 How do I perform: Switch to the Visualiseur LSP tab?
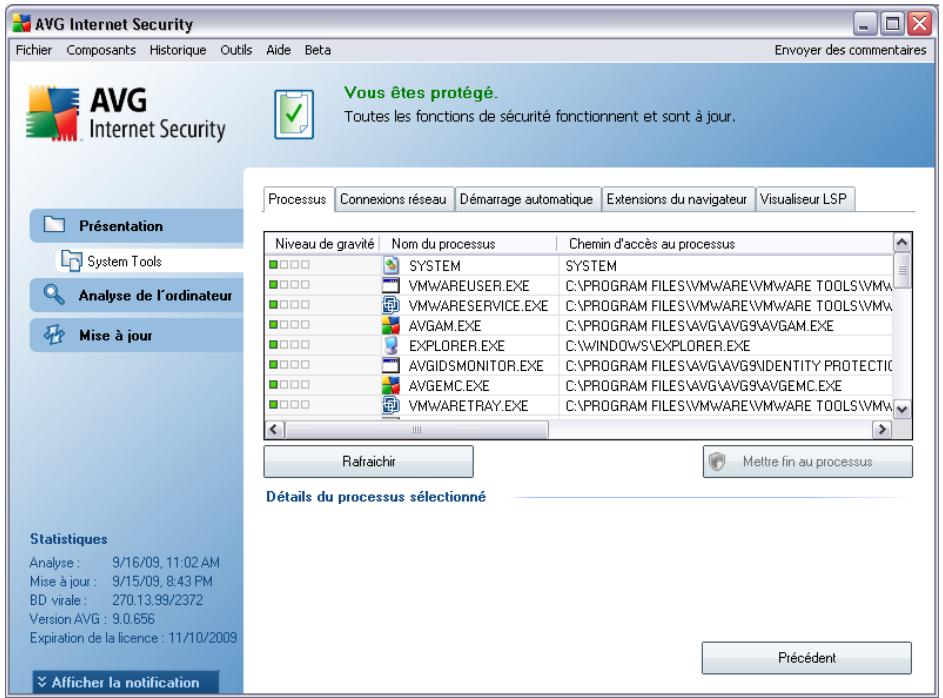point(803,199)
